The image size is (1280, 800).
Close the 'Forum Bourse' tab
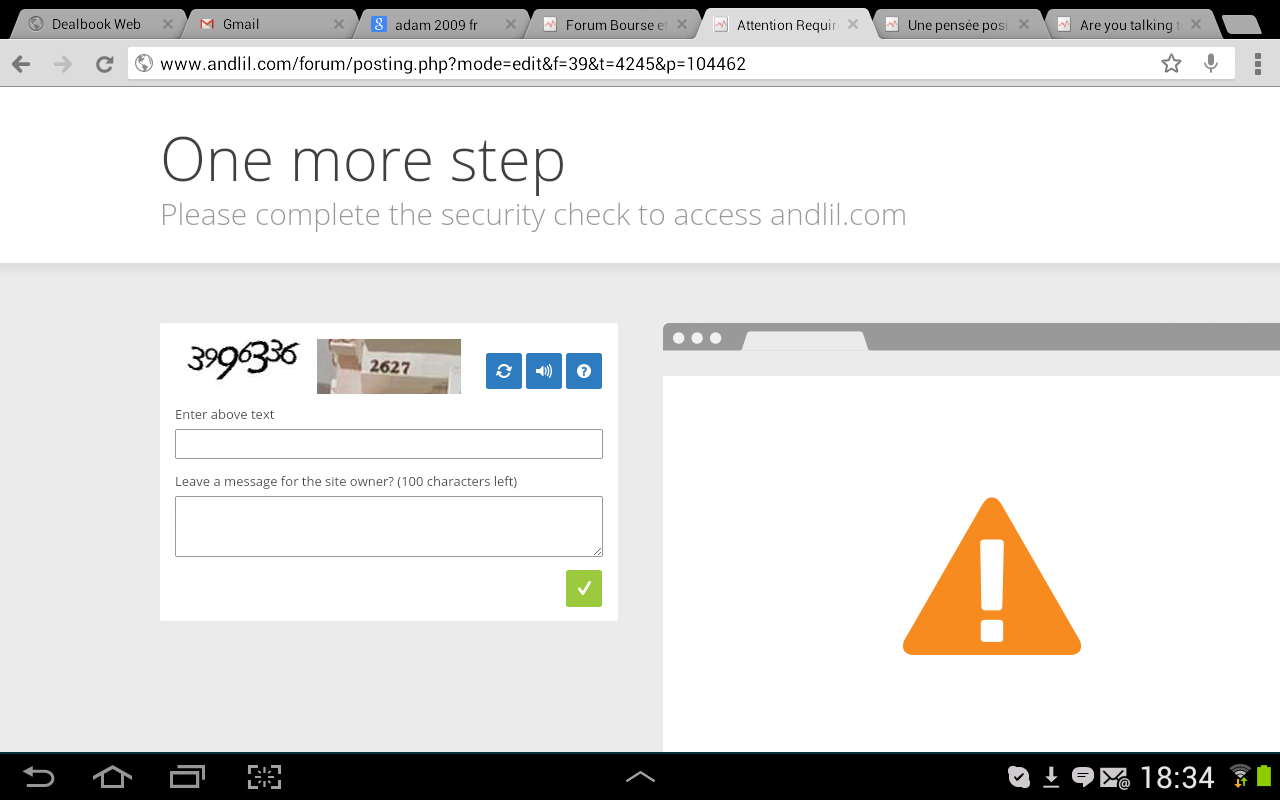point(681,24)
